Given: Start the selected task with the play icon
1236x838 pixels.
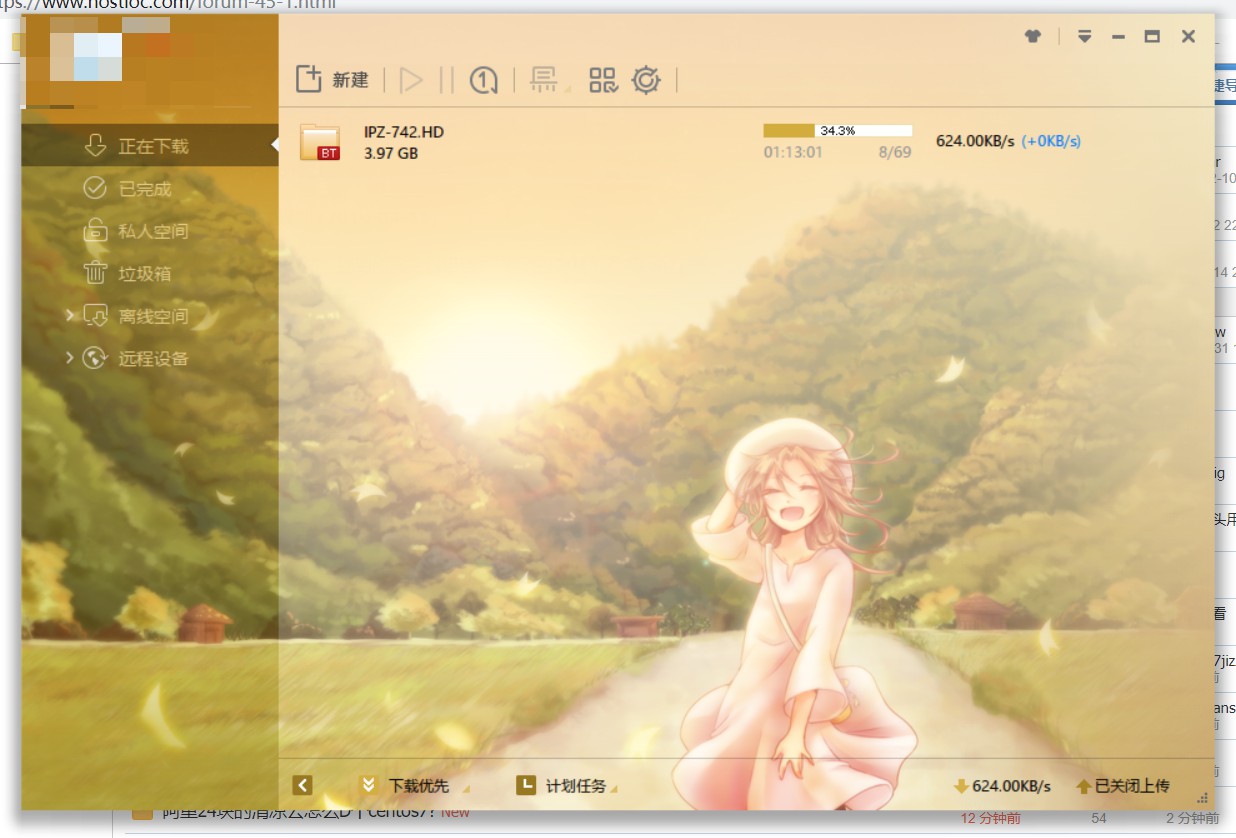Looking at the screenshot, I should click(x=411, y=80).
